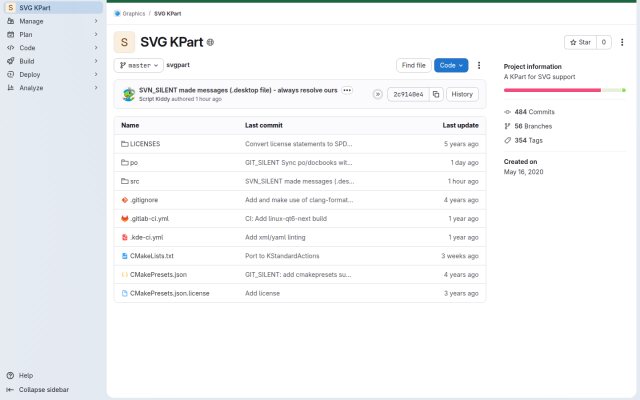Open the po folder
Image resolution: width=640 pixels, height=400 pixels.
point(133,162)
